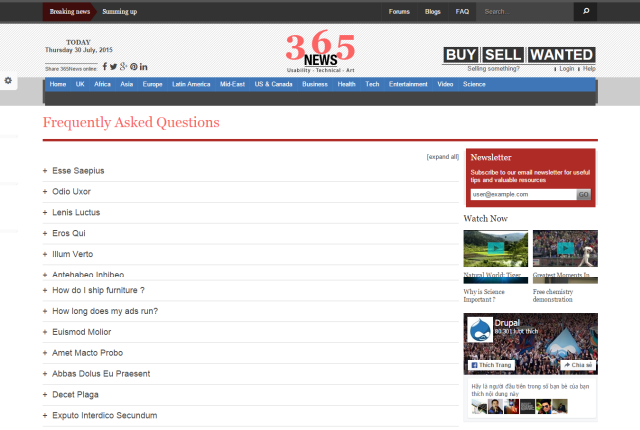Share via the Pinterest icon
This screenshot has width=640, height=430.
click(x=133, y=67)
